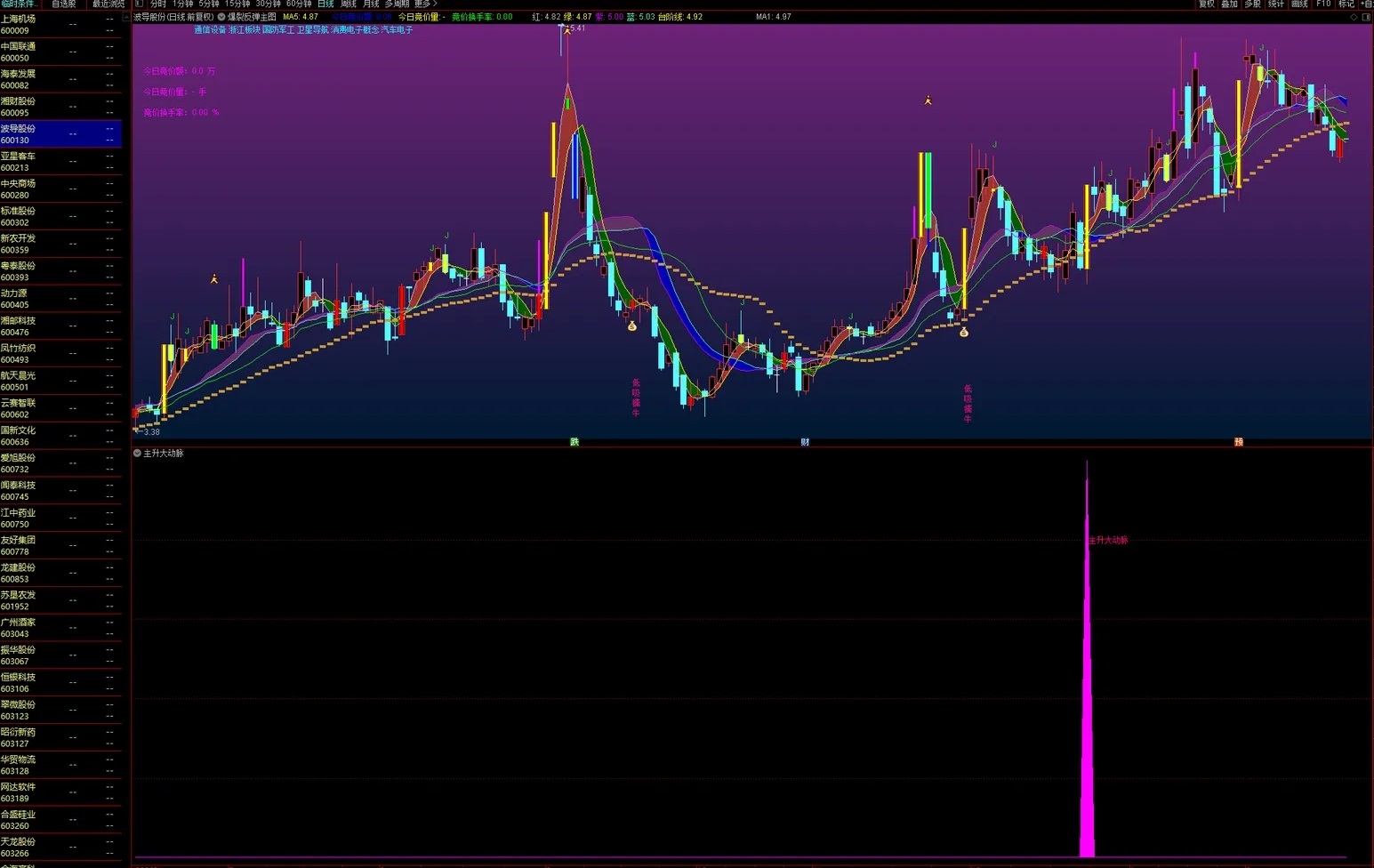Select 中央商场 600280 in the stock list
Image resolution: width=1374 pixels, height=868 pixels.
tap(60, 189)
